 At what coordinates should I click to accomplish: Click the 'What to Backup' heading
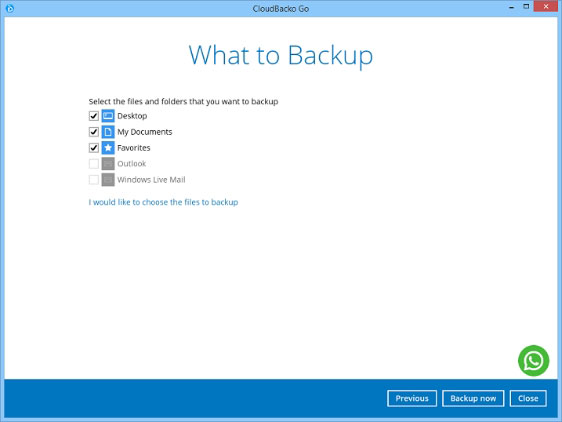pos(281,56)
